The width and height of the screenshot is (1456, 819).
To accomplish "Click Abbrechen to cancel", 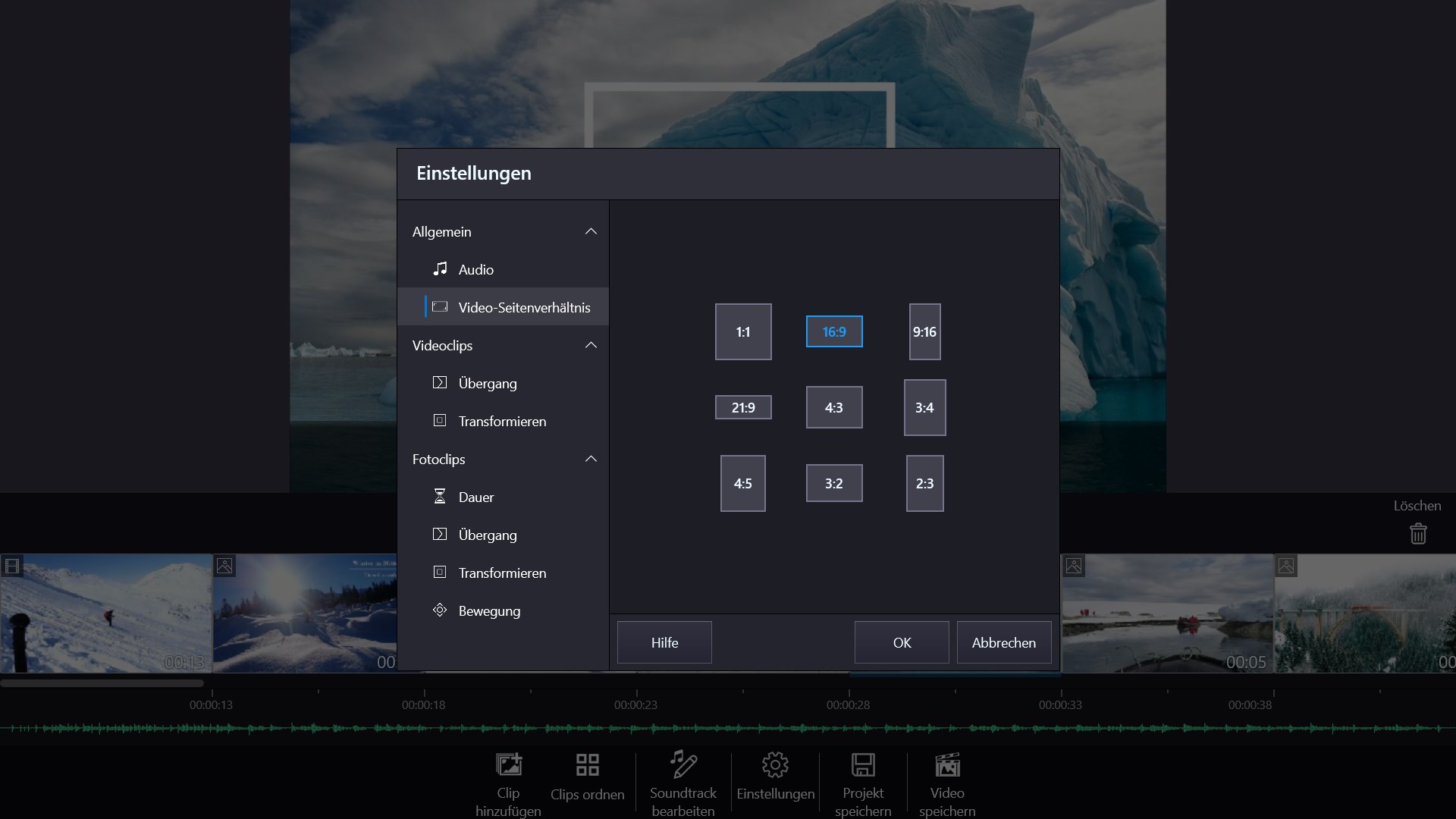I will pos(1004,642).
